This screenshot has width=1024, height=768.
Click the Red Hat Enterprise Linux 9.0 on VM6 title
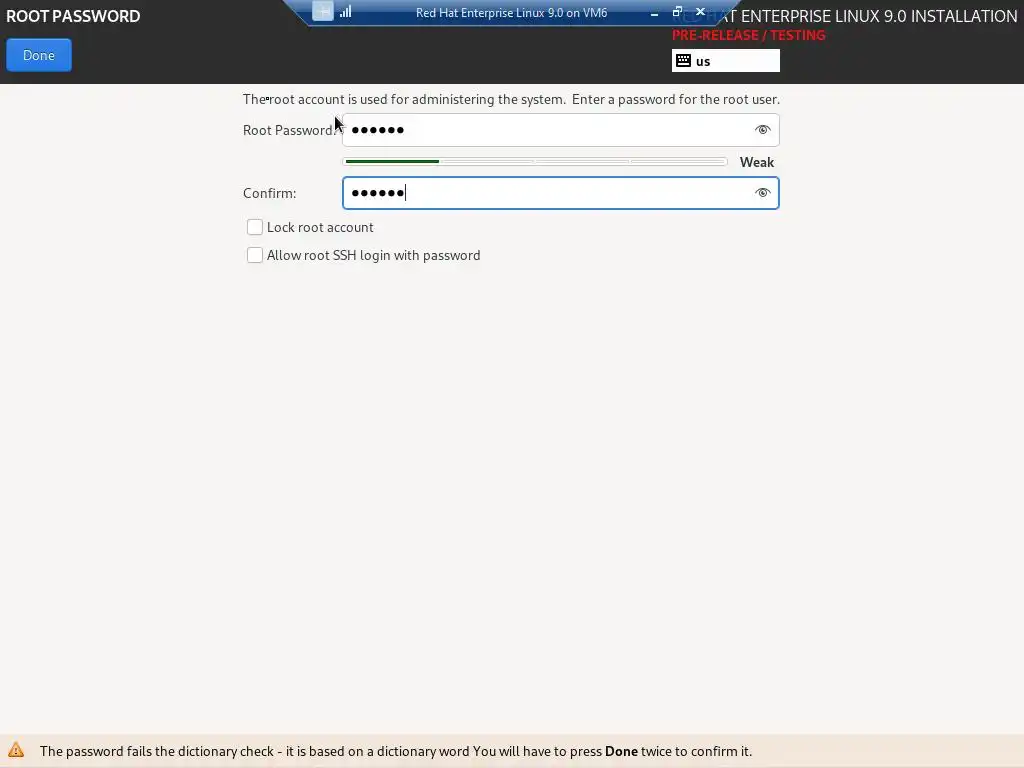[511, 12]
